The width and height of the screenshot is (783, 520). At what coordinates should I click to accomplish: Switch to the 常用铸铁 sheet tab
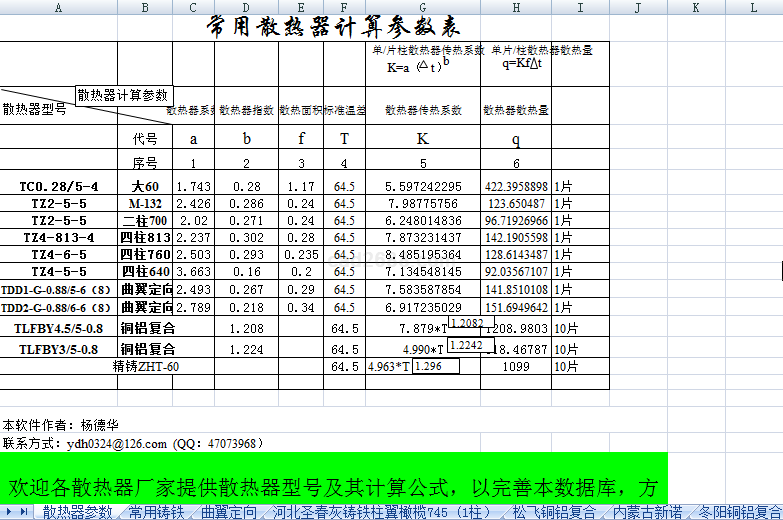coord(157,512)
